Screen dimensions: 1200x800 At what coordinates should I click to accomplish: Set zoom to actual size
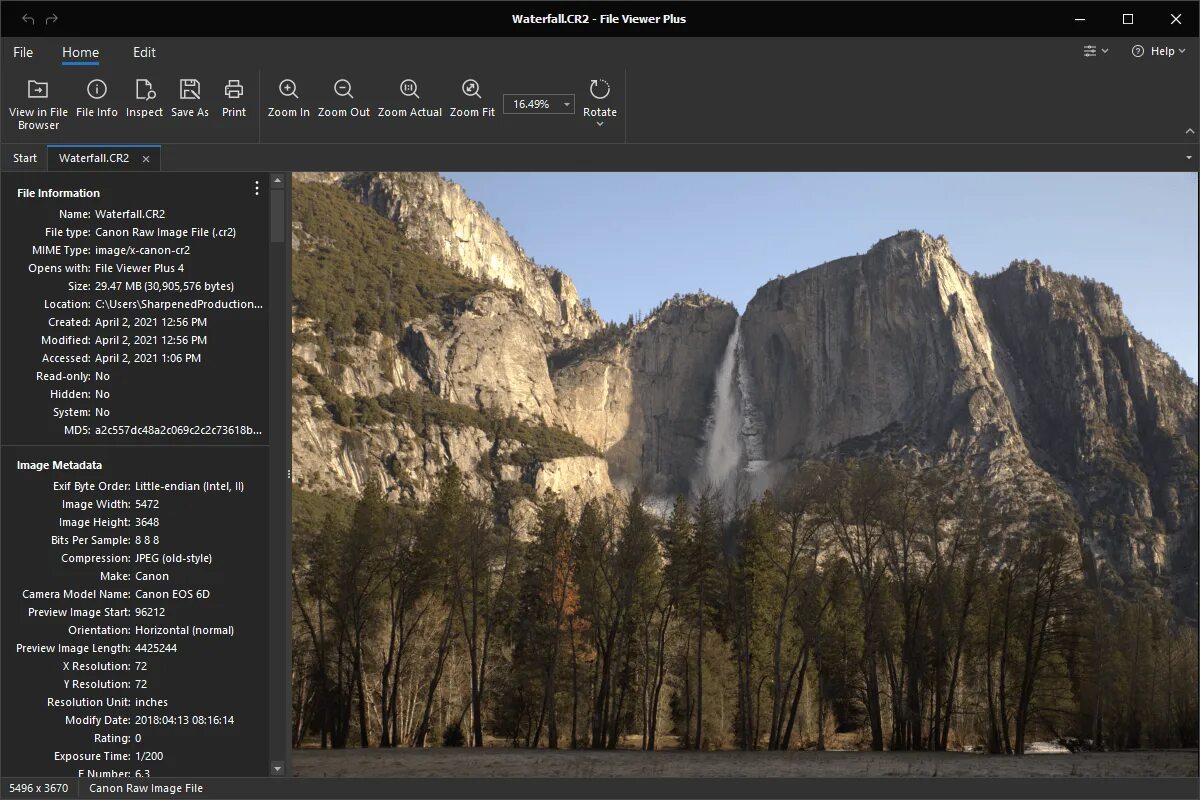[x=410, y=98]
